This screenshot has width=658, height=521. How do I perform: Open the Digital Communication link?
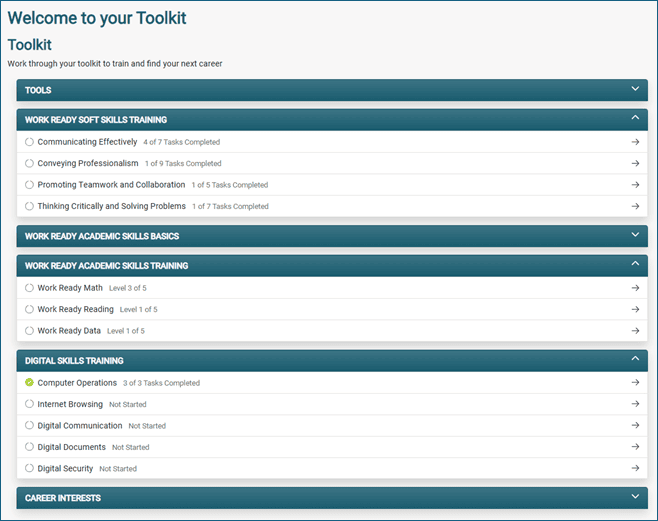(x=80, y=425)
